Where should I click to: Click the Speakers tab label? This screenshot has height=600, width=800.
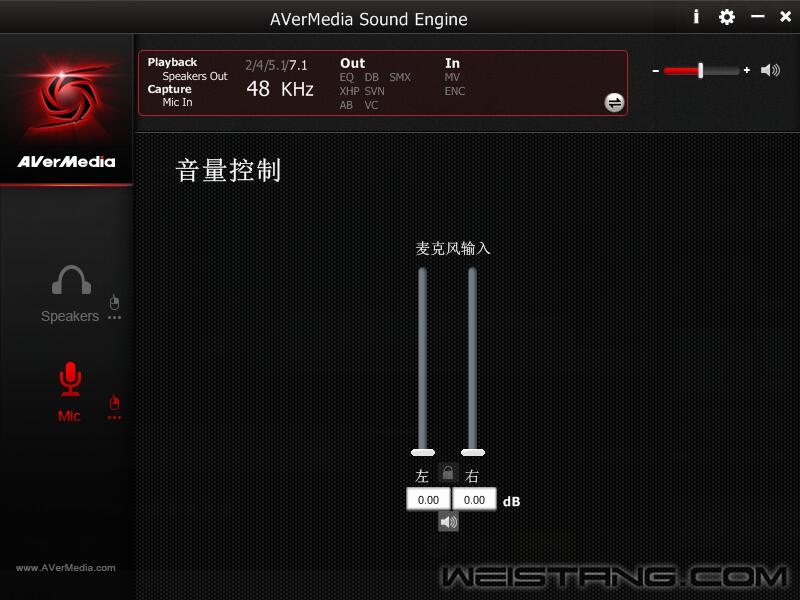[70, 316]
